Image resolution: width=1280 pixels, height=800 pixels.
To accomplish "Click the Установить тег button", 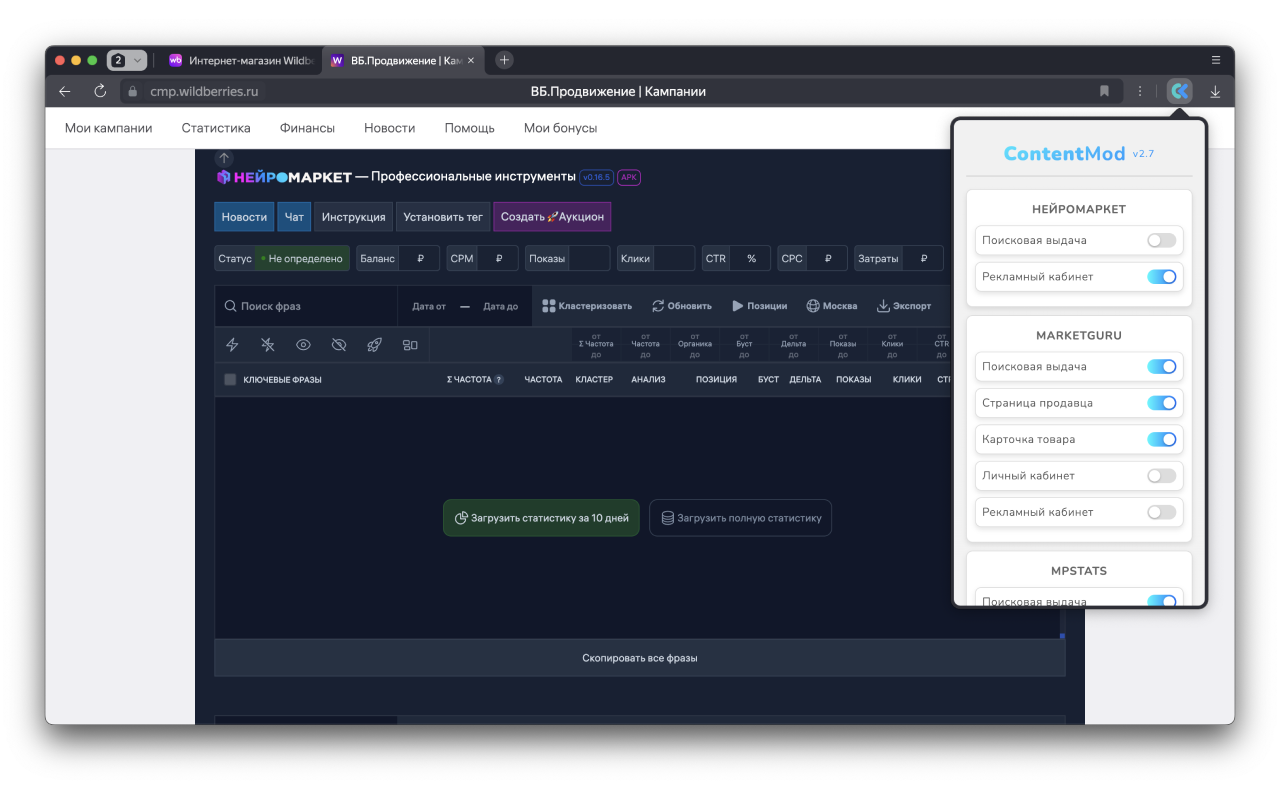I will click(443, 217).
